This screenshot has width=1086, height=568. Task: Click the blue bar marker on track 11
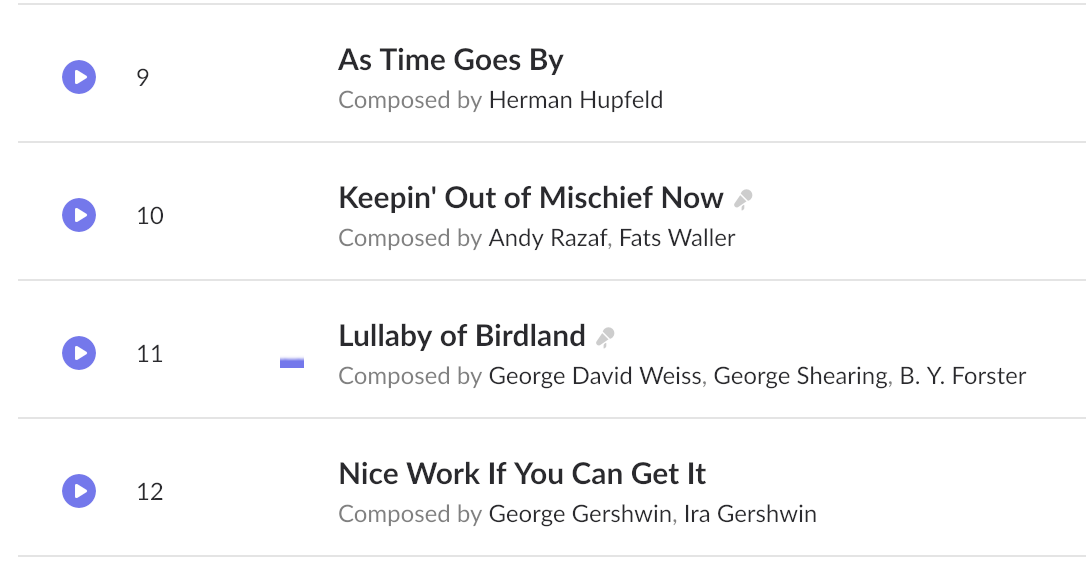[x=292, y=363]
